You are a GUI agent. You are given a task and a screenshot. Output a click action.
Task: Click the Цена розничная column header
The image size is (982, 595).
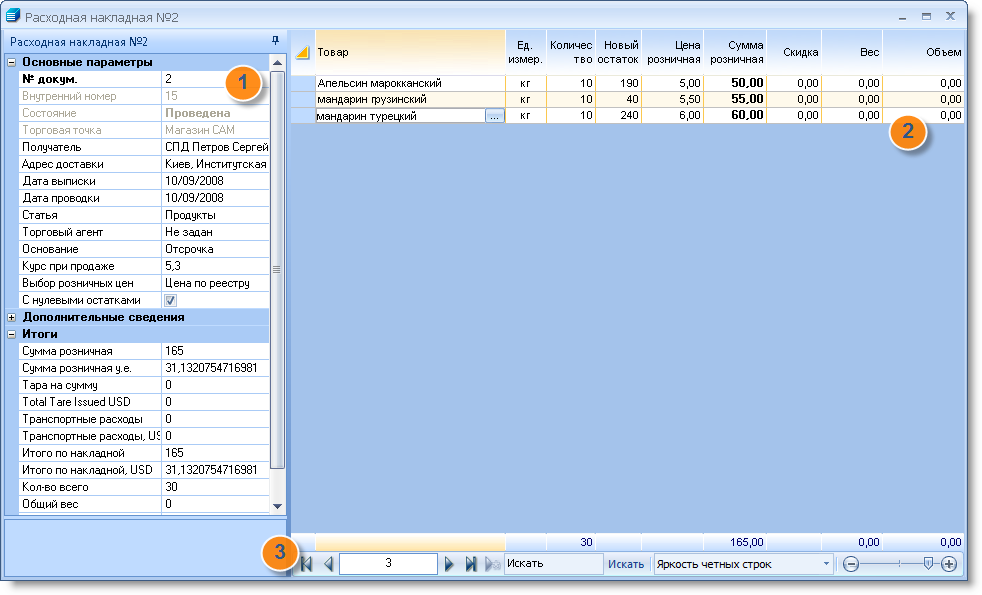click(x=673, y=53)
